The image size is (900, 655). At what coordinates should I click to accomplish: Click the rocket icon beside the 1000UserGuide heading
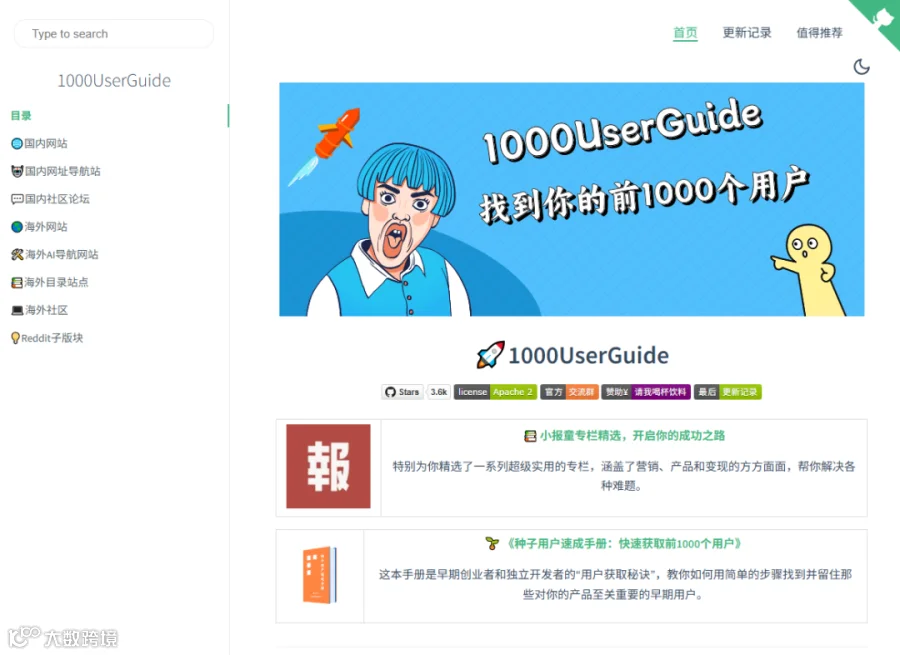[x=491, y=355]
